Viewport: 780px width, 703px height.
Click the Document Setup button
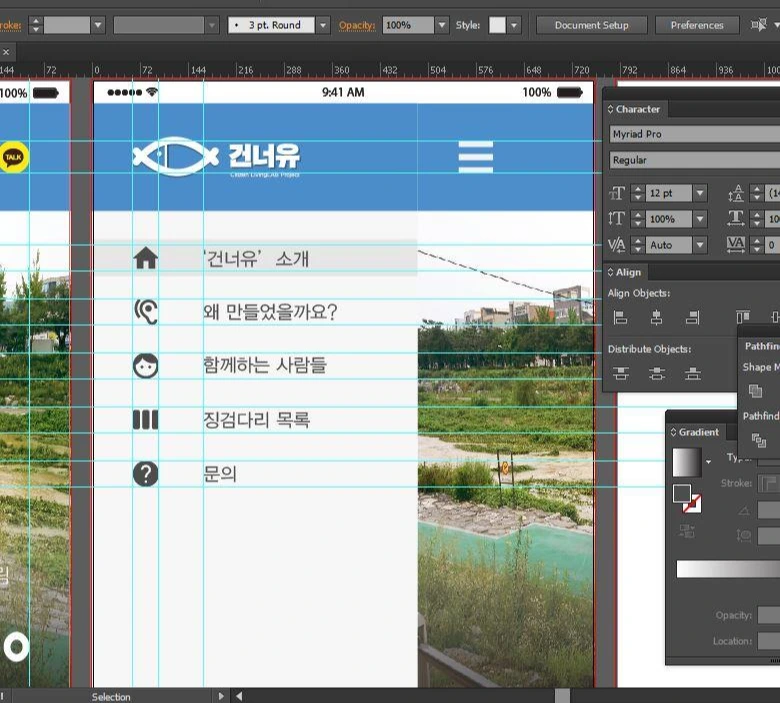[591, 25]
